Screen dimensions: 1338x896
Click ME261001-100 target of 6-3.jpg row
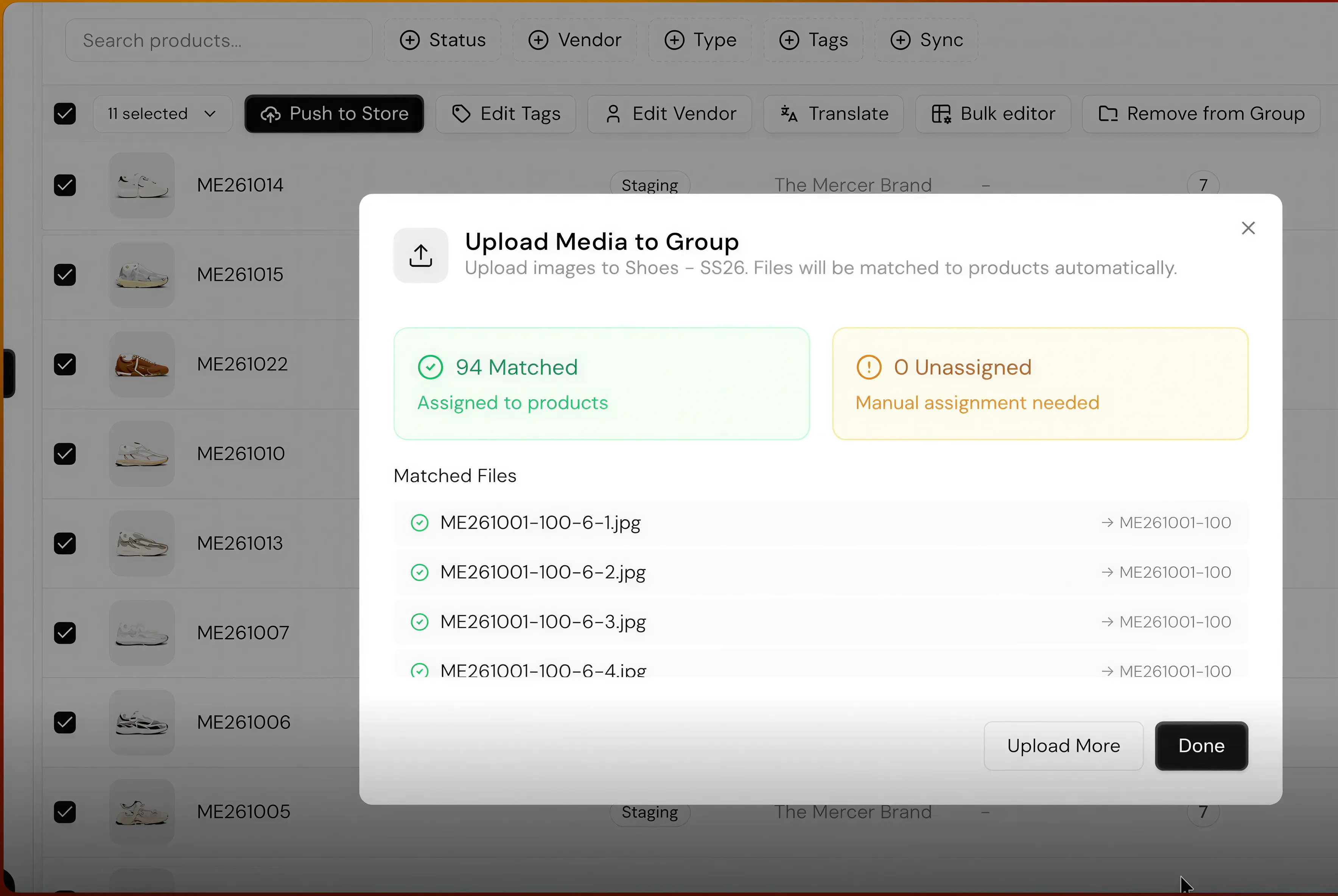1175,622
